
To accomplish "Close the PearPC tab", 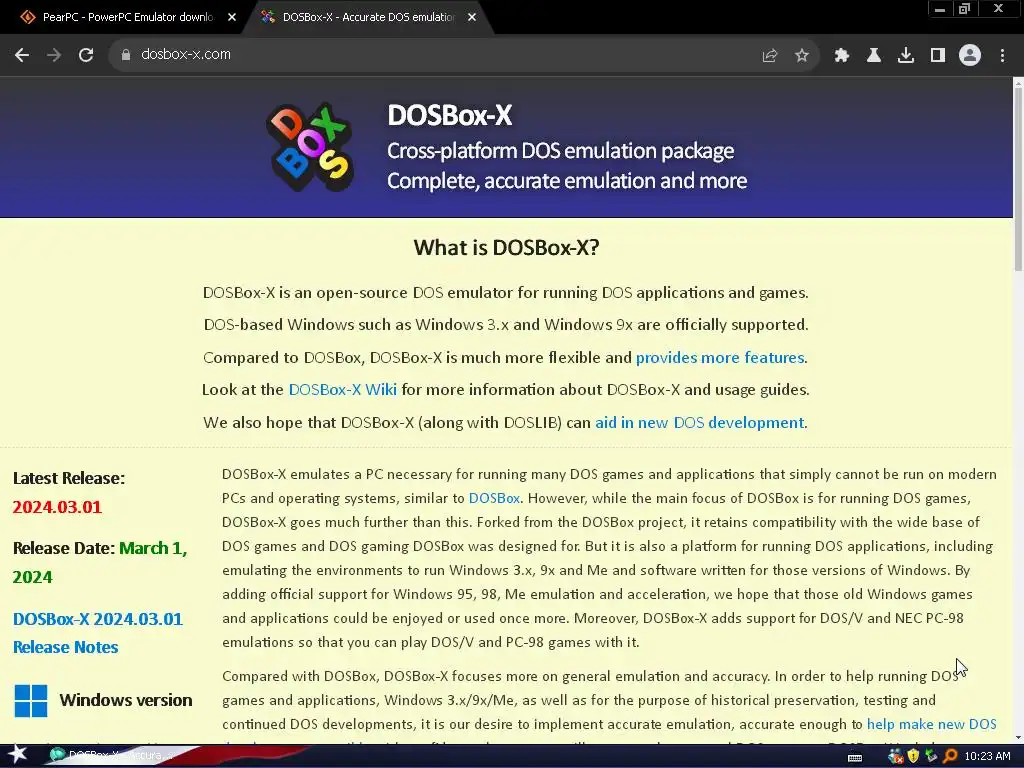I will (x=232, y=18).
